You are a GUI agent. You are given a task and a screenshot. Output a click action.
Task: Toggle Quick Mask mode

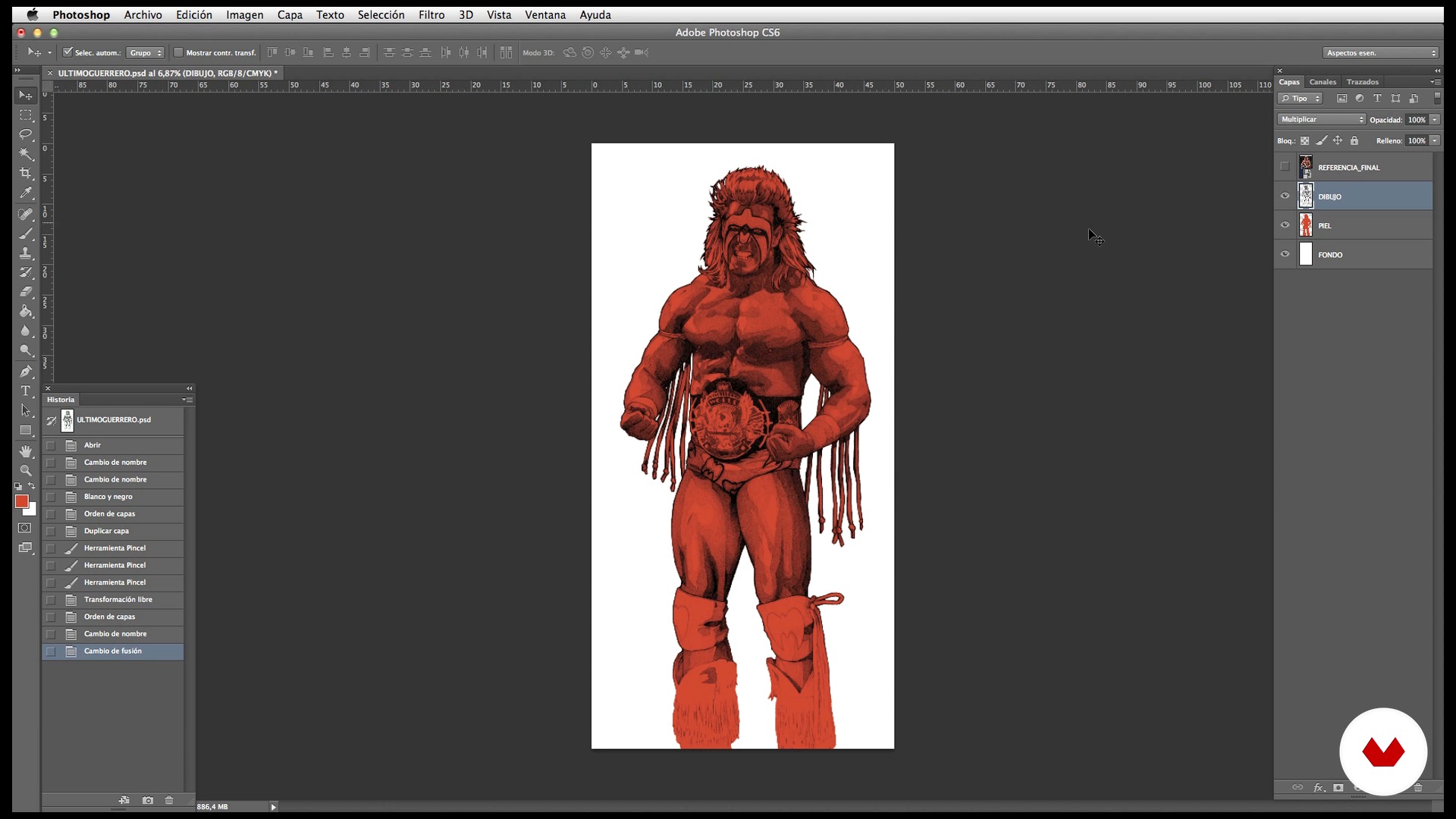coord(25,529)
